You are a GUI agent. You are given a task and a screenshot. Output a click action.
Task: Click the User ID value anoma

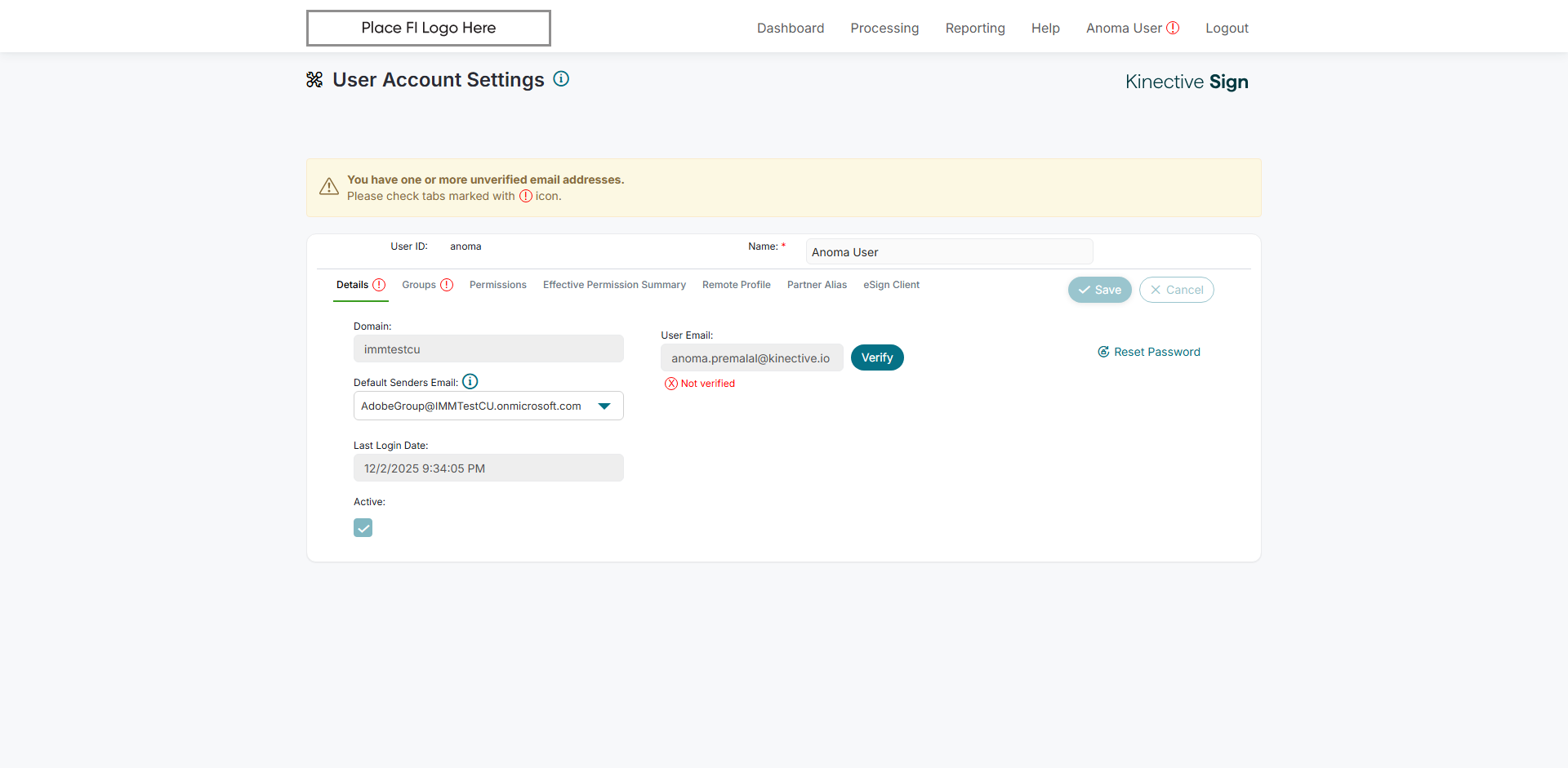coord(465,246)
